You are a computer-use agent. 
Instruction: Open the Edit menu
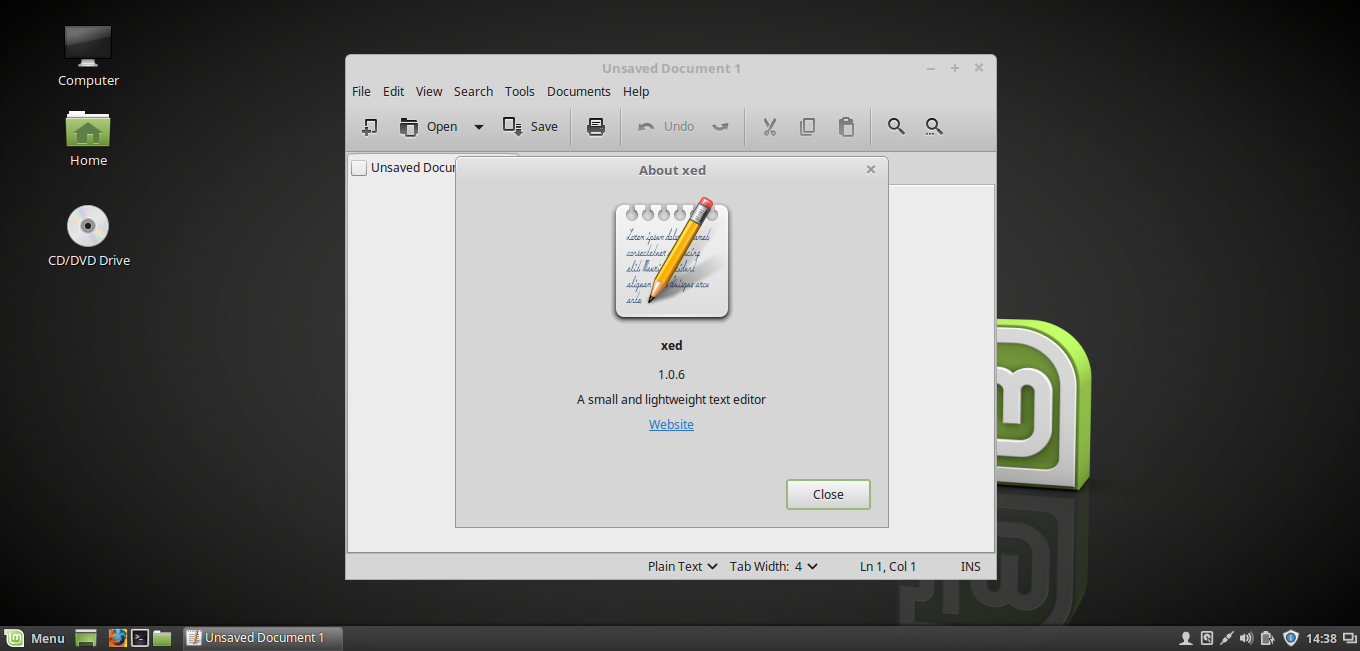pos(394,91)
